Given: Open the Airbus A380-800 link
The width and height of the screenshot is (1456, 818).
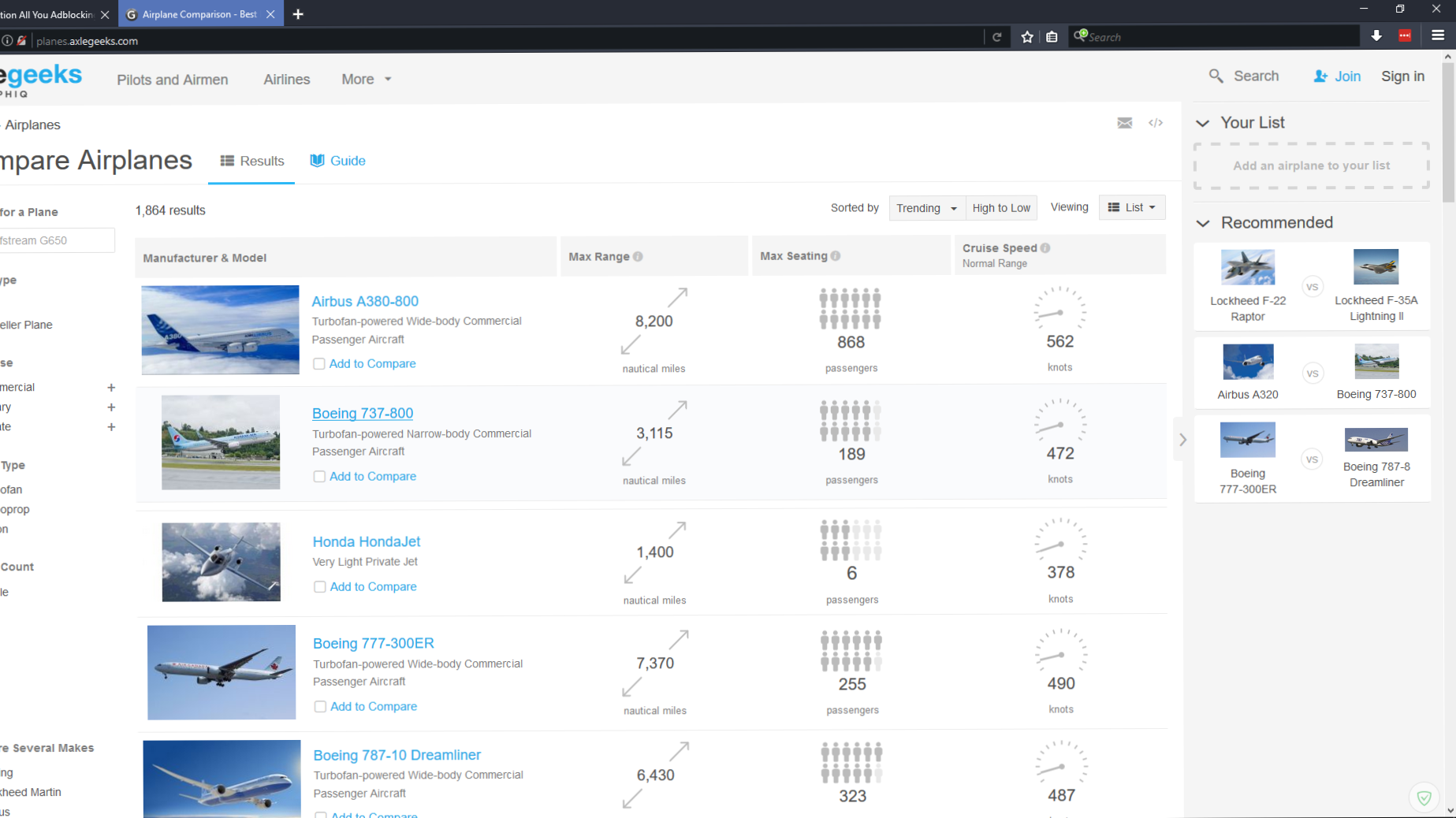Looking at the screenshot, I should [365, 302].
